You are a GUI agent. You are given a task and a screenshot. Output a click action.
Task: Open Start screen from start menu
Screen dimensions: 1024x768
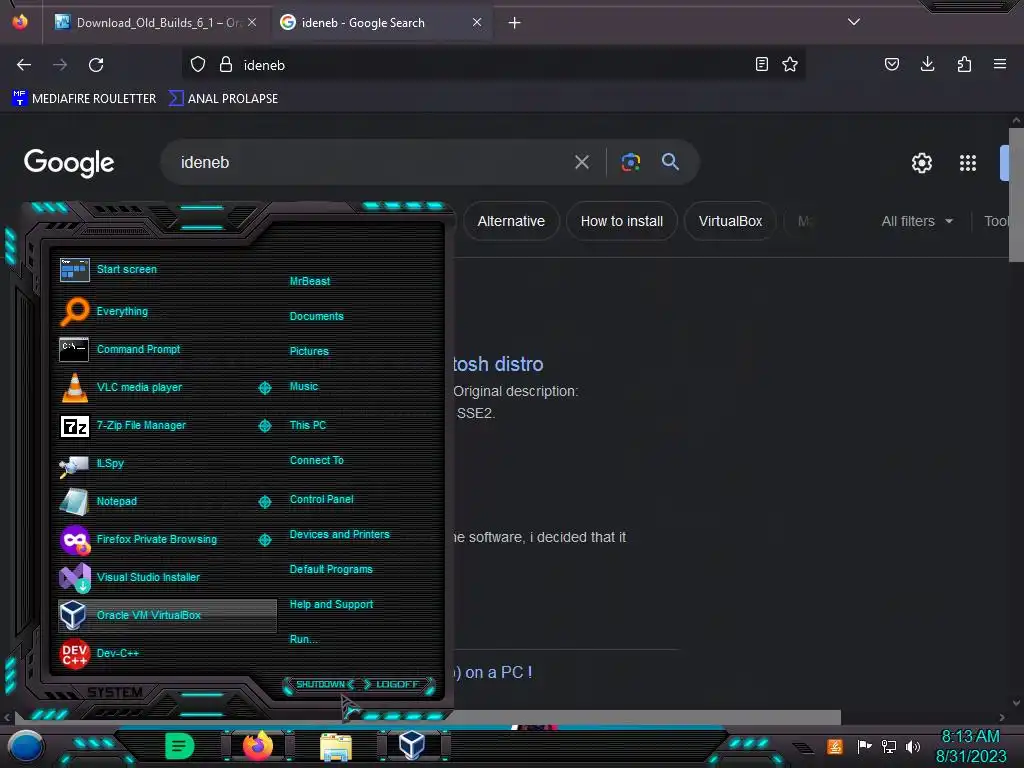coord(127,269)
